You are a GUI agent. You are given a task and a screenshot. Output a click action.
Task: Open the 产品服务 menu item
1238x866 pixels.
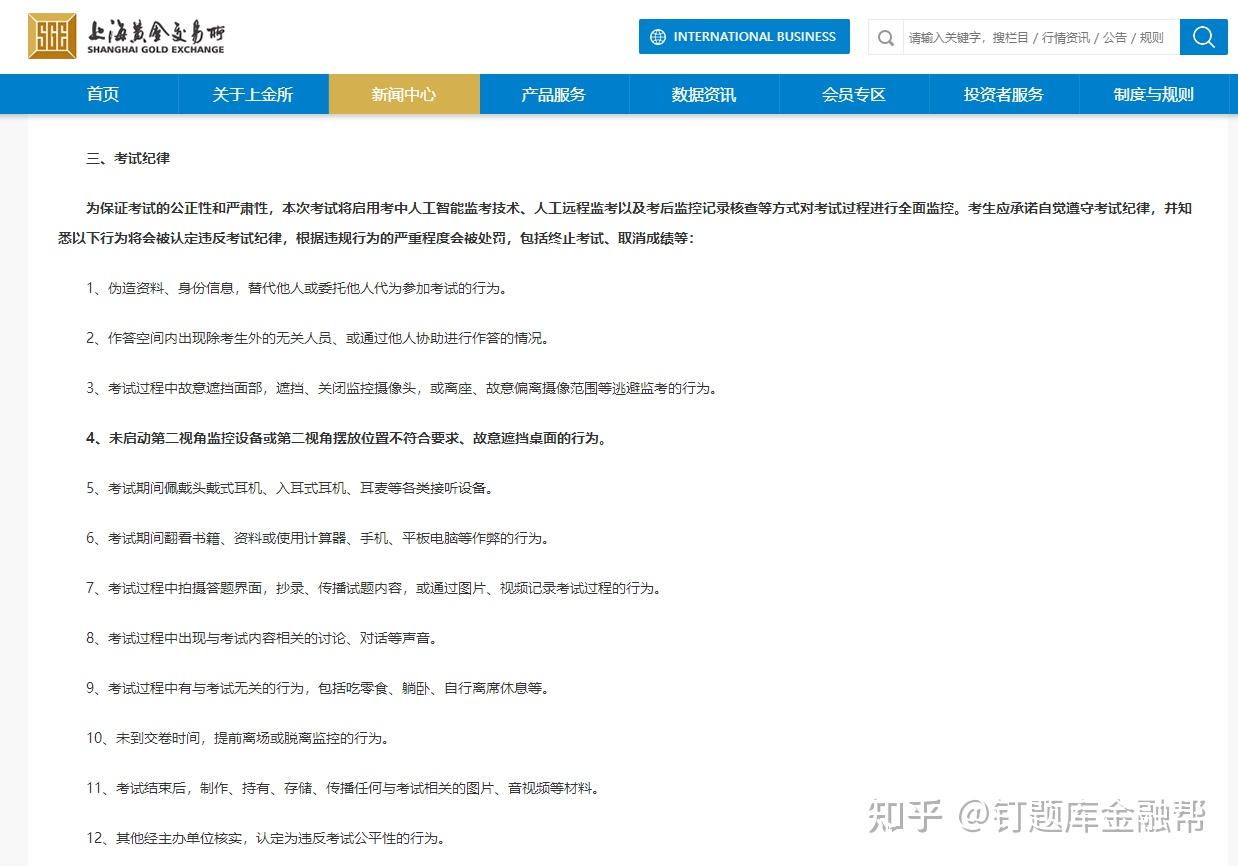(x=554, y=93)
